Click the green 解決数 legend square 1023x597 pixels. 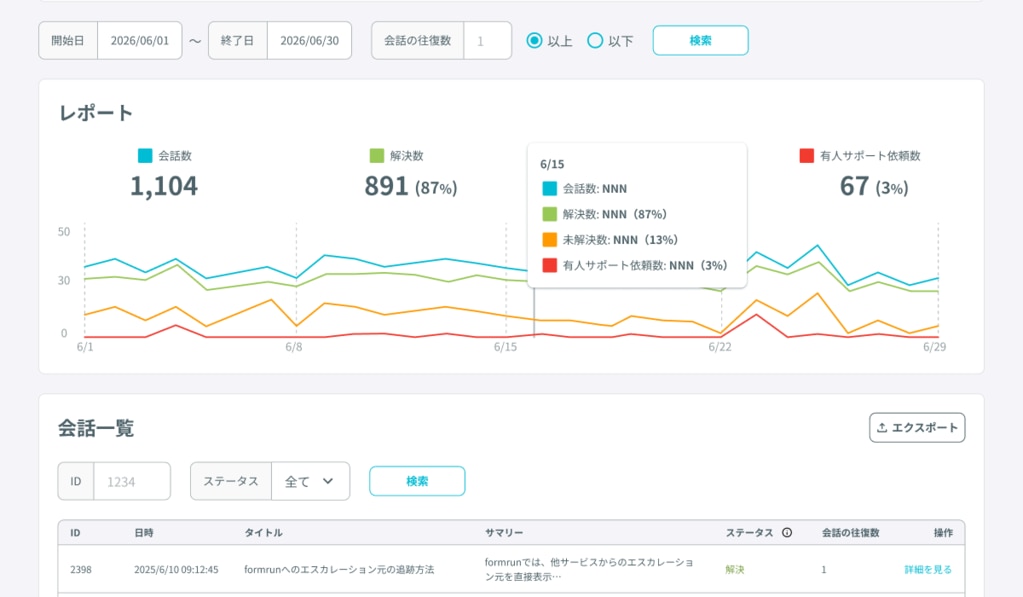coord(377,156)
